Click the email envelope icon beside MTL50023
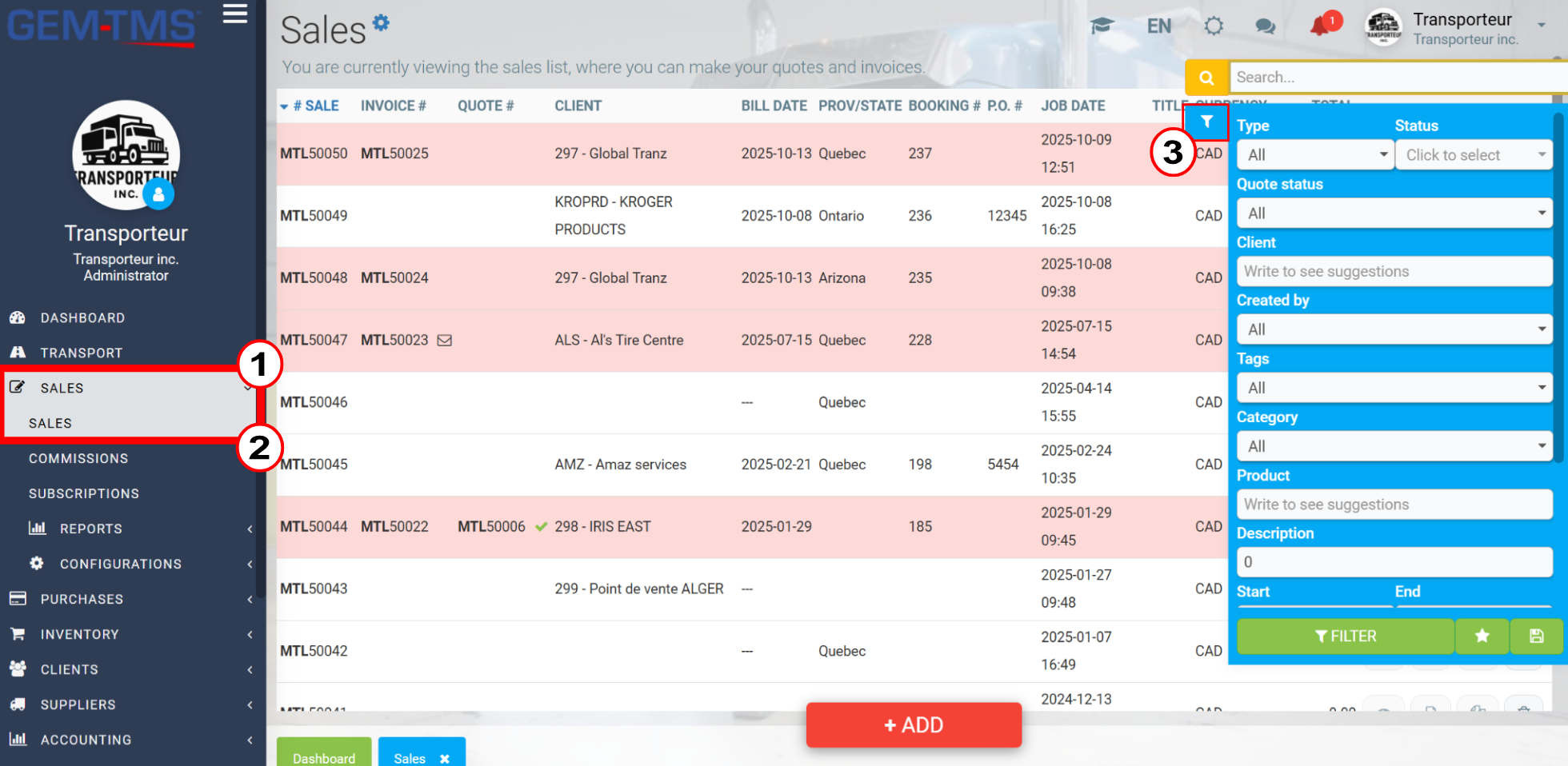 [445, 340]
